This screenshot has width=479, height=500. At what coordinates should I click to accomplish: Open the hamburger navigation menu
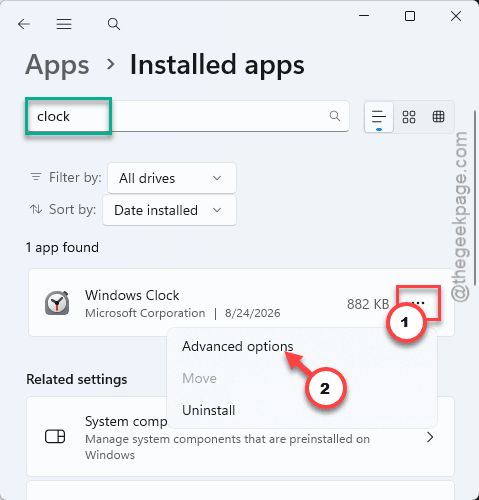pyautogui.click(x=64, y=24)
